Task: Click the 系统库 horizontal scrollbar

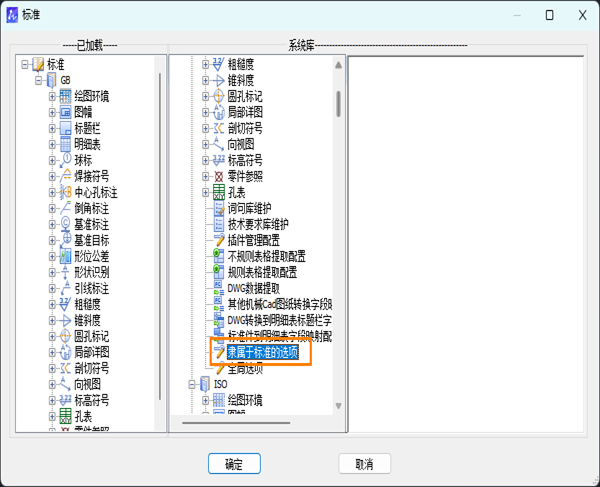Action: (x=236, y=423)
